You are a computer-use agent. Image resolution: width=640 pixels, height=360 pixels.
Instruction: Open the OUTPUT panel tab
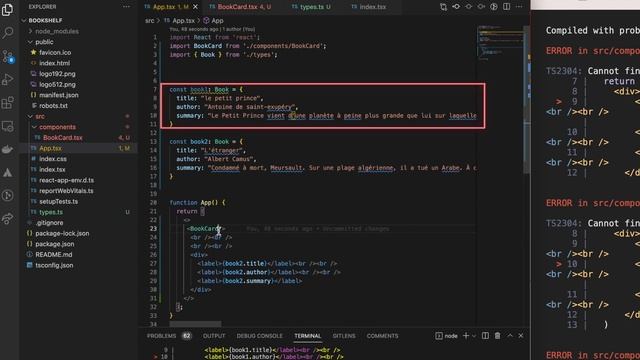click(214, 336)
